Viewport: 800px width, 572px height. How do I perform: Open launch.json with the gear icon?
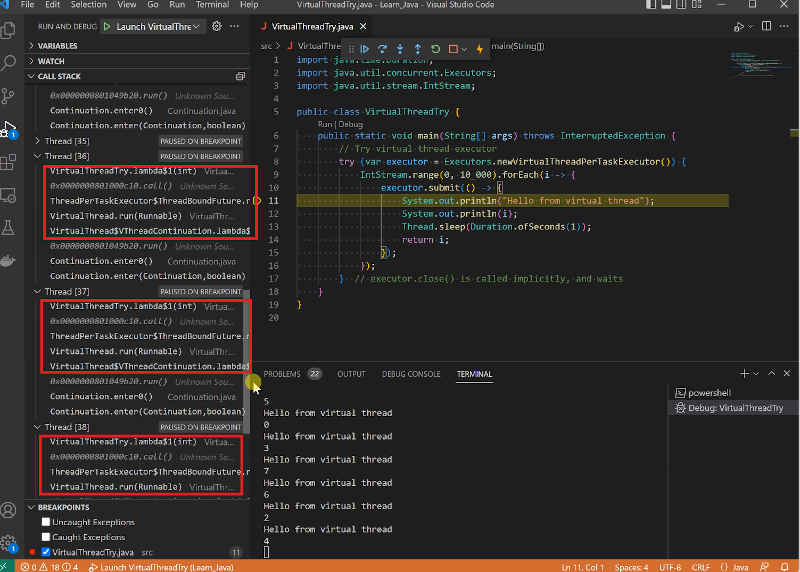(217, 26)
